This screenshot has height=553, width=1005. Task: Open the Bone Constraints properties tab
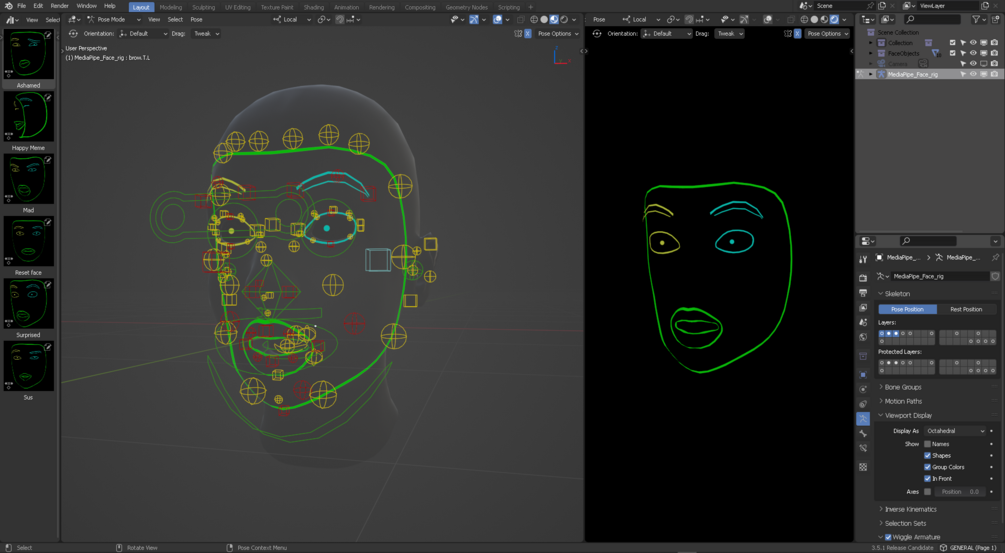coord(863,449)
